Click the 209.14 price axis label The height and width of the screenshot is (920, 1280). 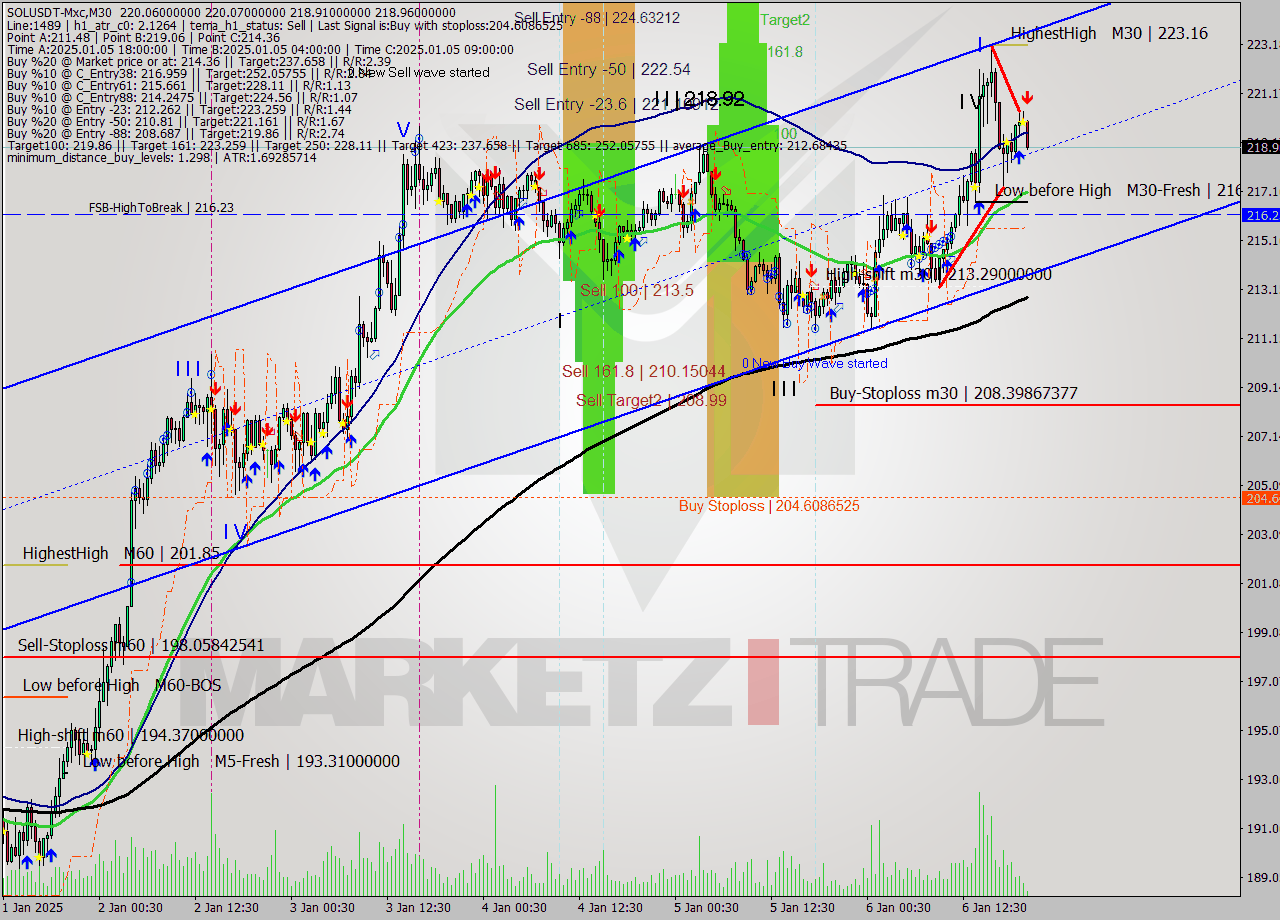pyautogui.click(x=1263, y=387)
